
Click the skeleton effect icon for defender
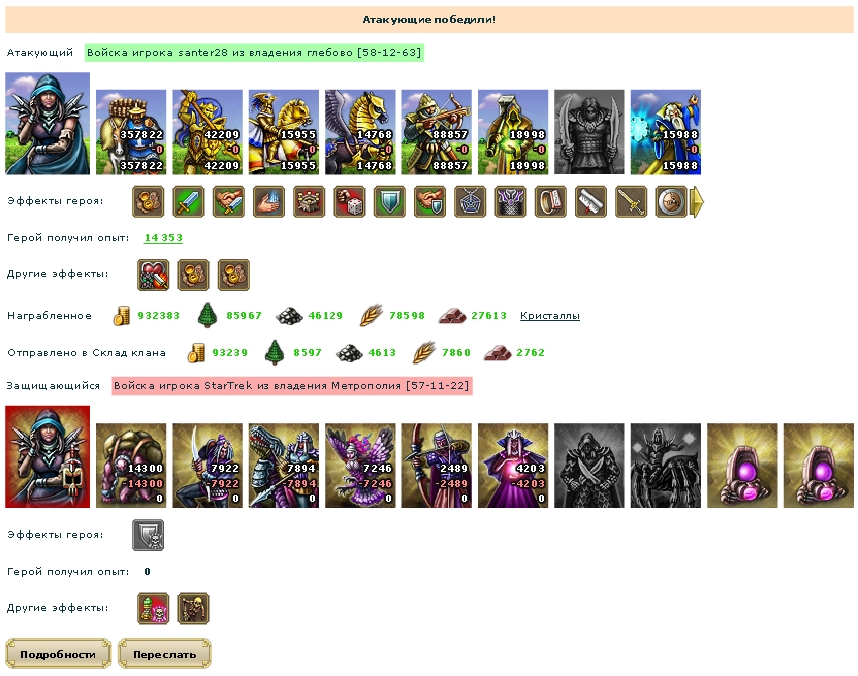(x=193, y=608)
